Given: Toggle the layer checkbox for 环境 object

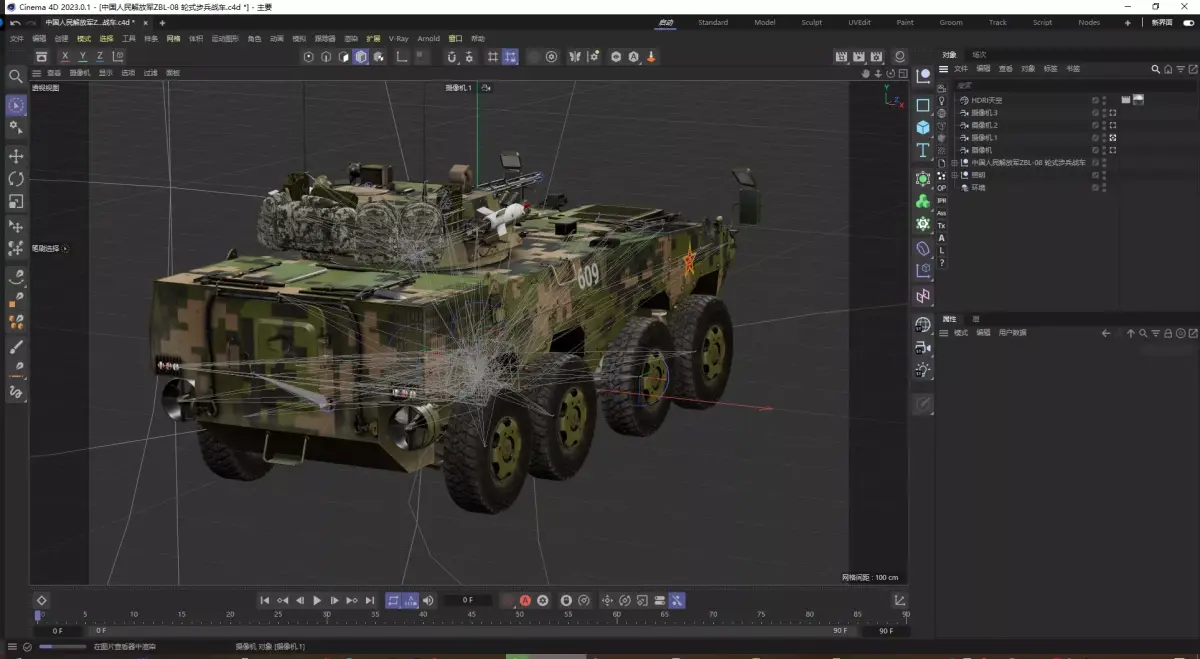Looking at the screenshot, I should tap(1095, 187).
